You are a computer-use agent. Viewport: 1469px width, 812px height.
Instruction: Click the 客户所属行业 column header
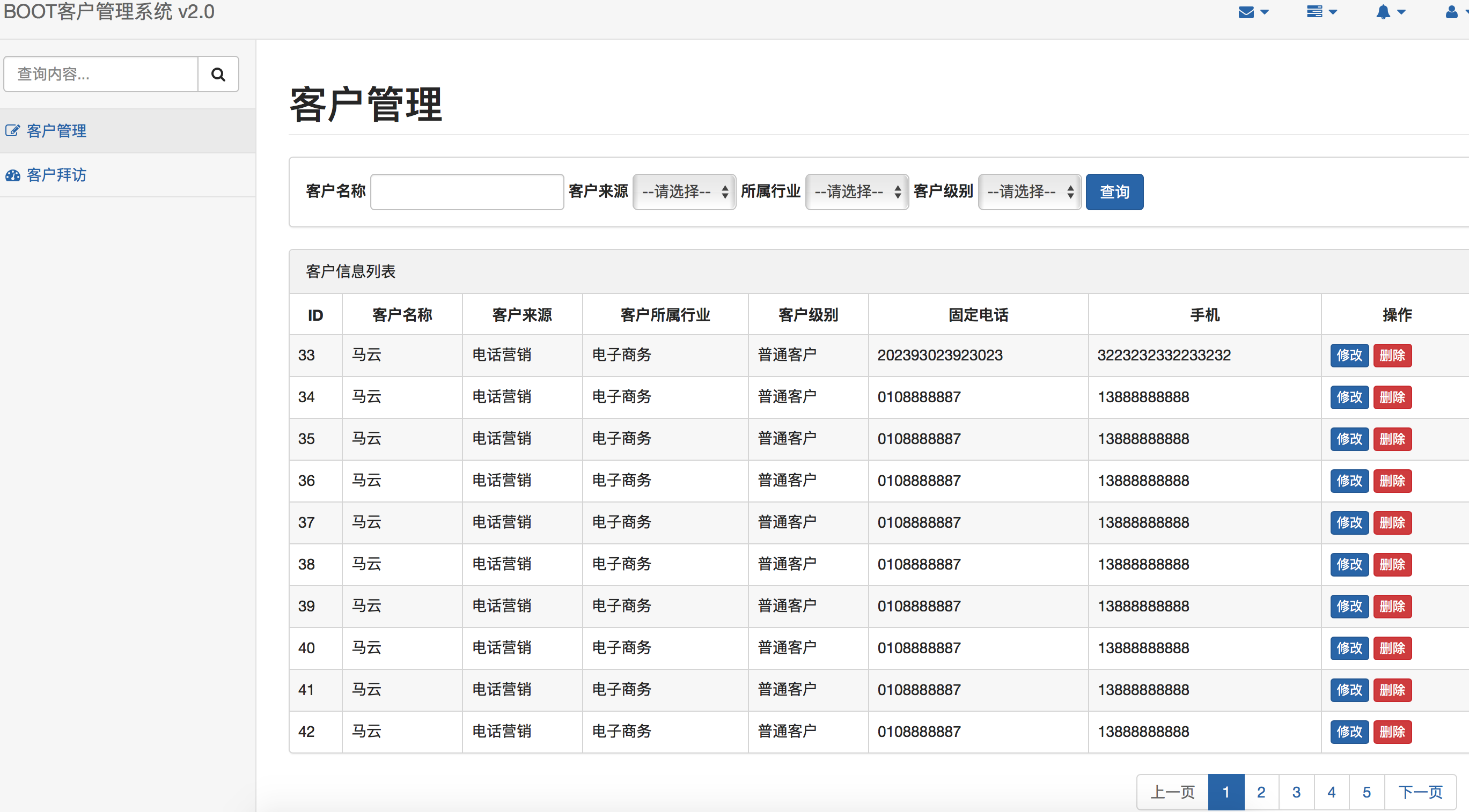click(x=665, y=315)
